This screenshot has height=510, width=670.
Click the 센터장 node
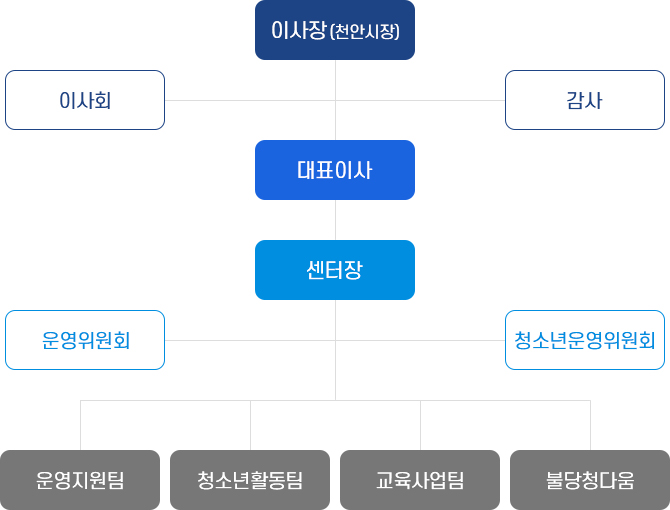335,270
